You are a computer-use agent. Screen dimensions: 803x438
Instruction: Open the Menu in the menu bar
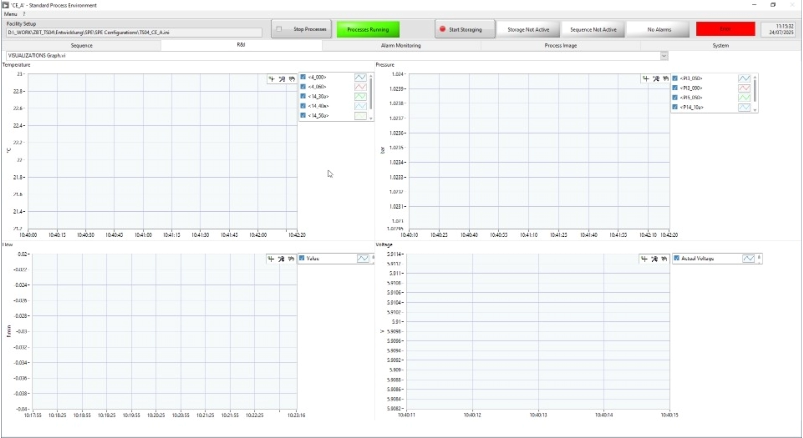click(10, 14)
